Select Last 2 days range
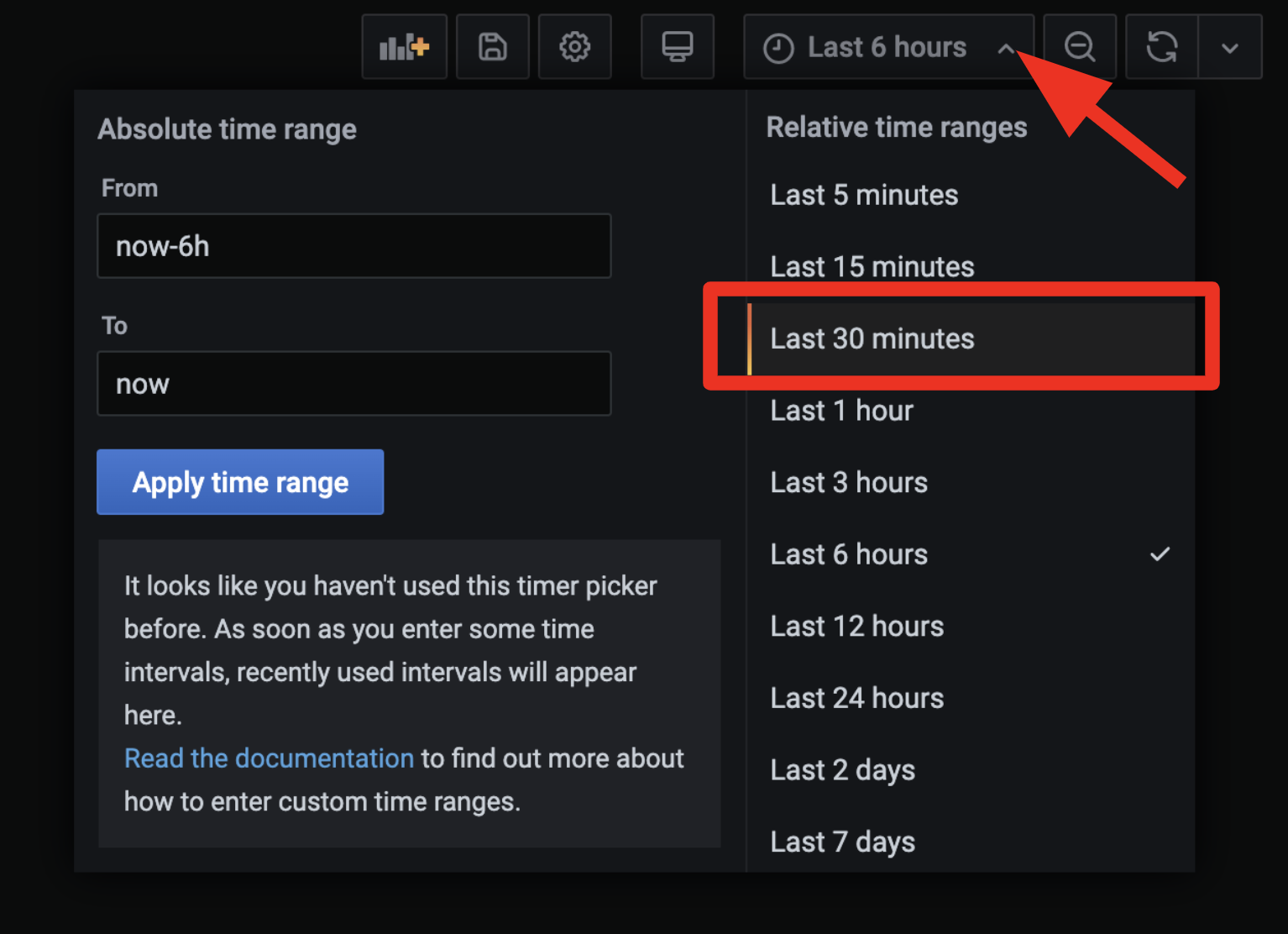 pos(842,770)
